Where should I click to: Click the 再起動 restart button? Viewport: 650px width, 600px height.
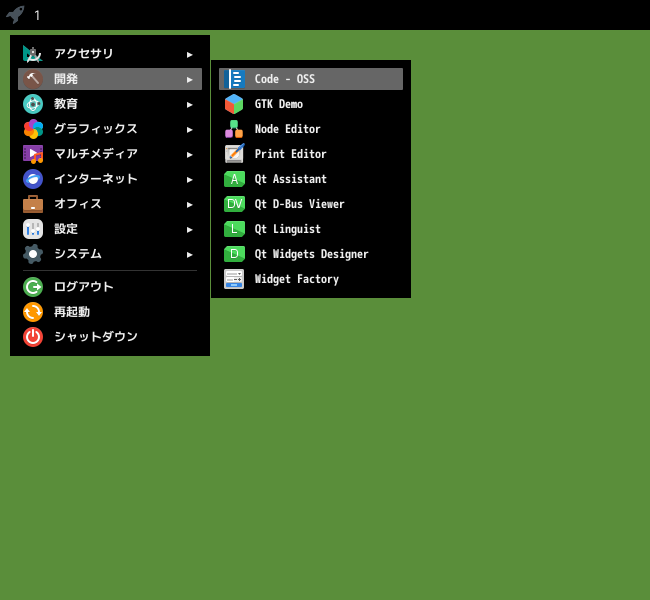[110, 312]
